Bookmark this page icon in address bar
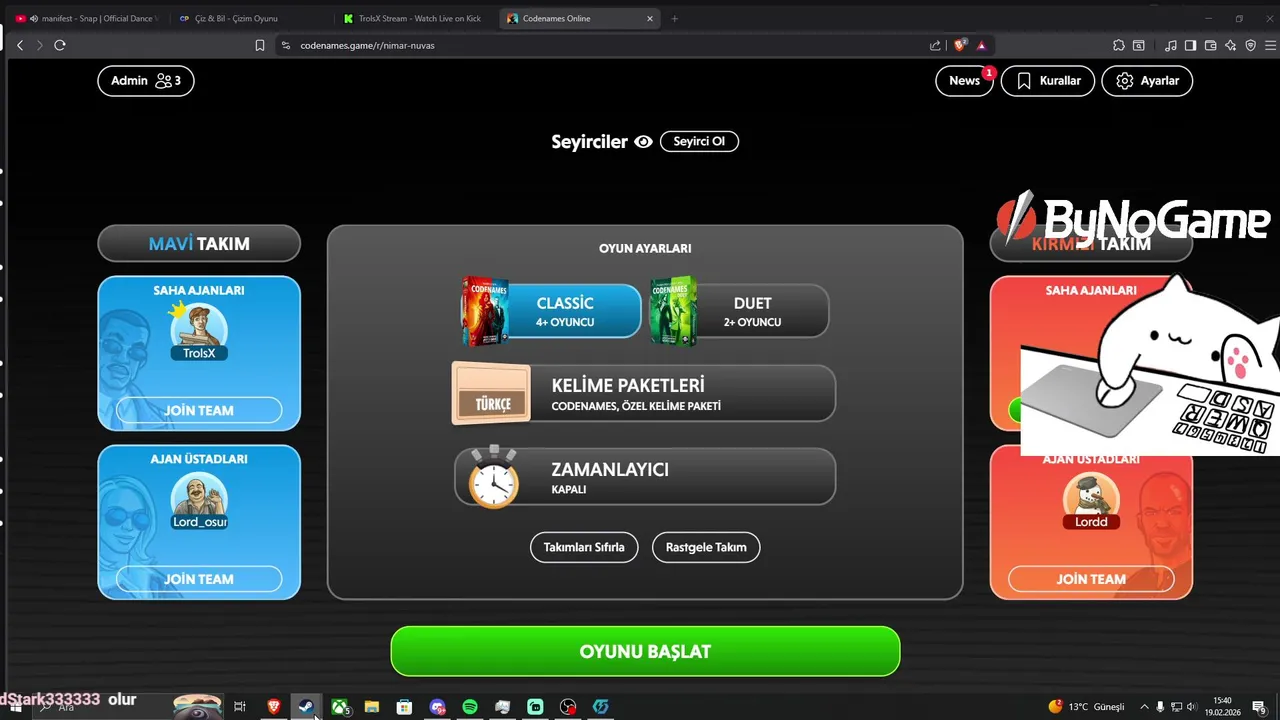 [260, 45]
